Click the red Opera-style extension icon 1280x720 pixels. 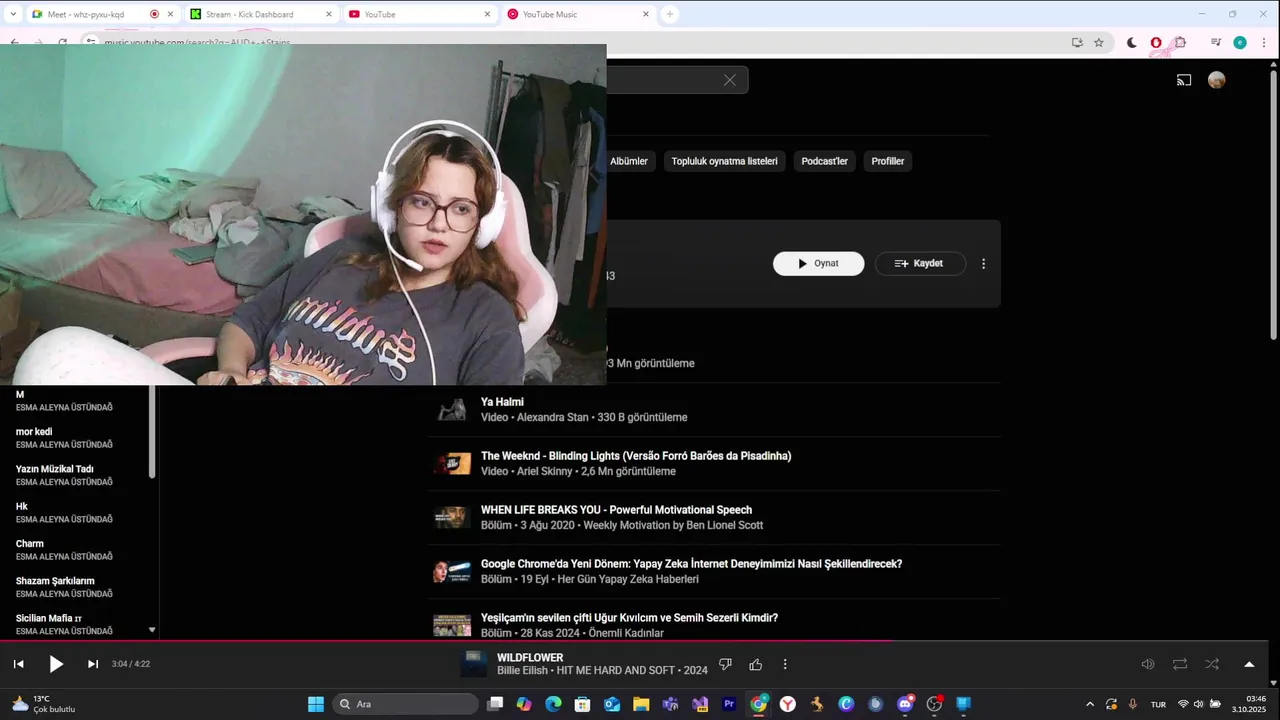[1156, 43]
